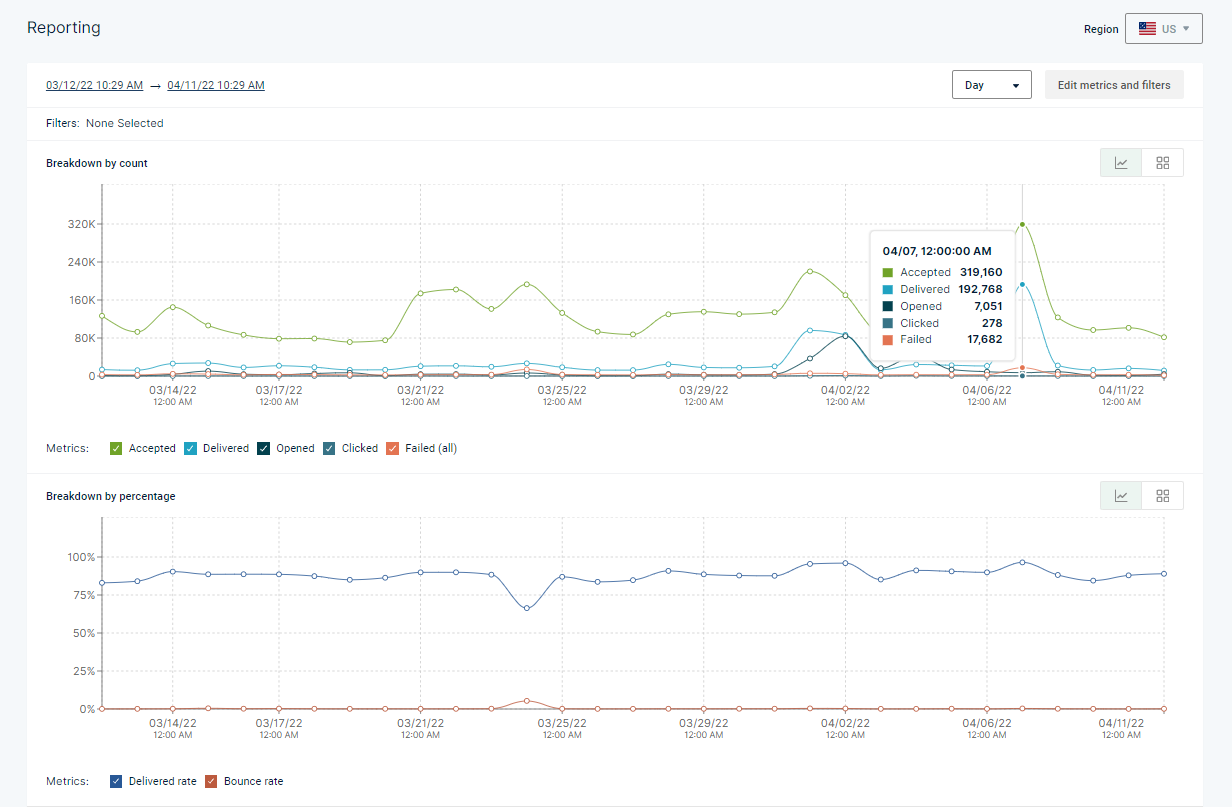Click the Delivered rate dip point near 03/24

[527, 608]
